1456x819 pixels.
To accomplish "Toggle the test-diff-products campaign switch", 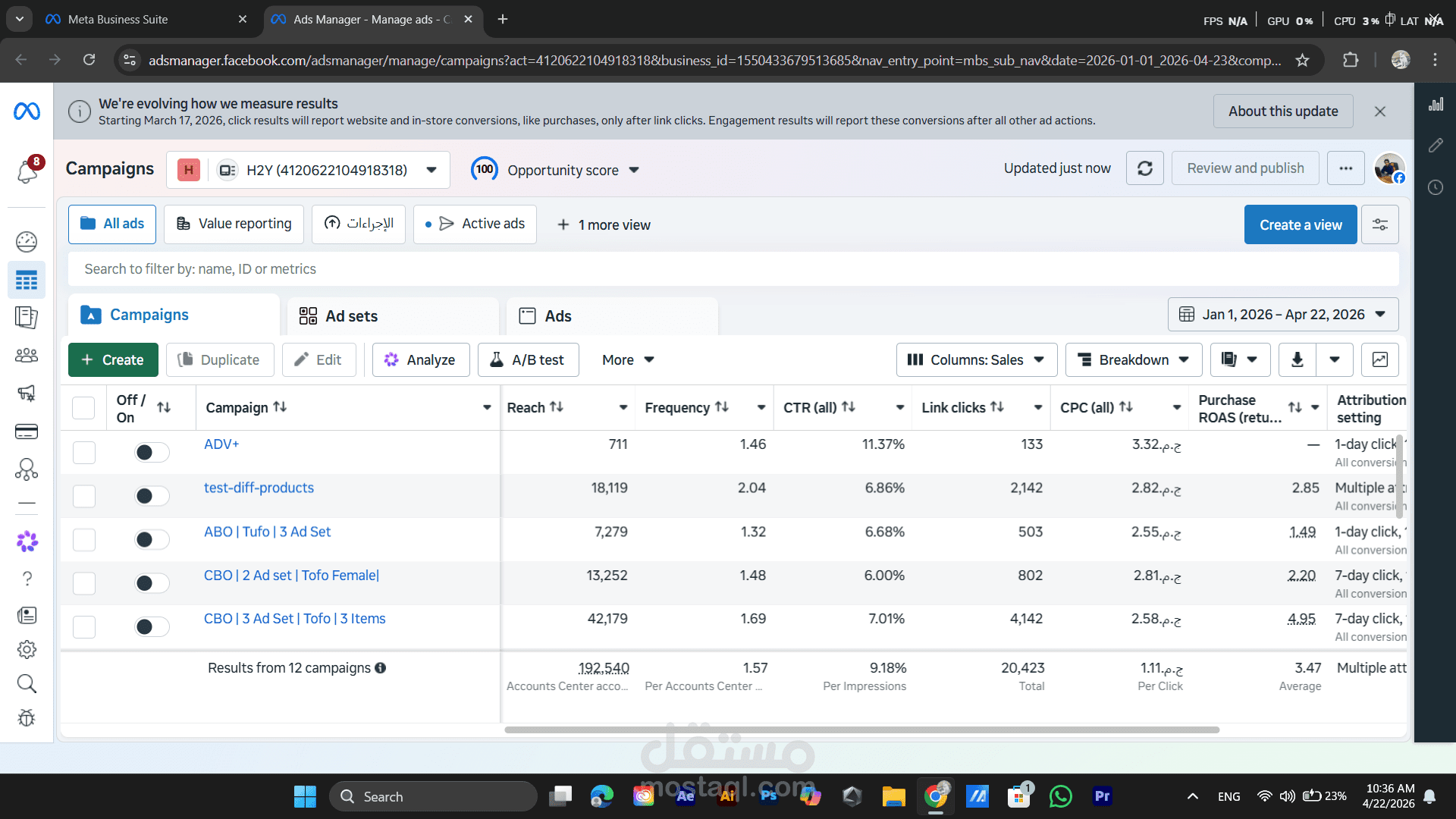I will [152, 496].
